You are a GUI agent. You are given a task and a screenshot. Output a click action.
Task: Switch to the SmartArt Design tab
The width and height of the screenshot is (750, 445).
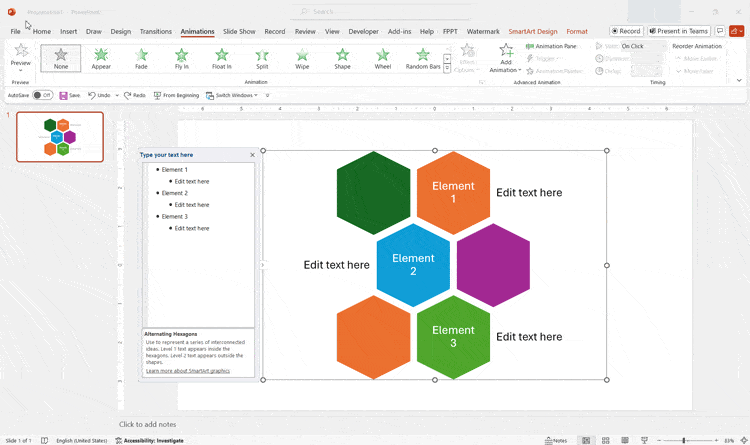(532, 31)
